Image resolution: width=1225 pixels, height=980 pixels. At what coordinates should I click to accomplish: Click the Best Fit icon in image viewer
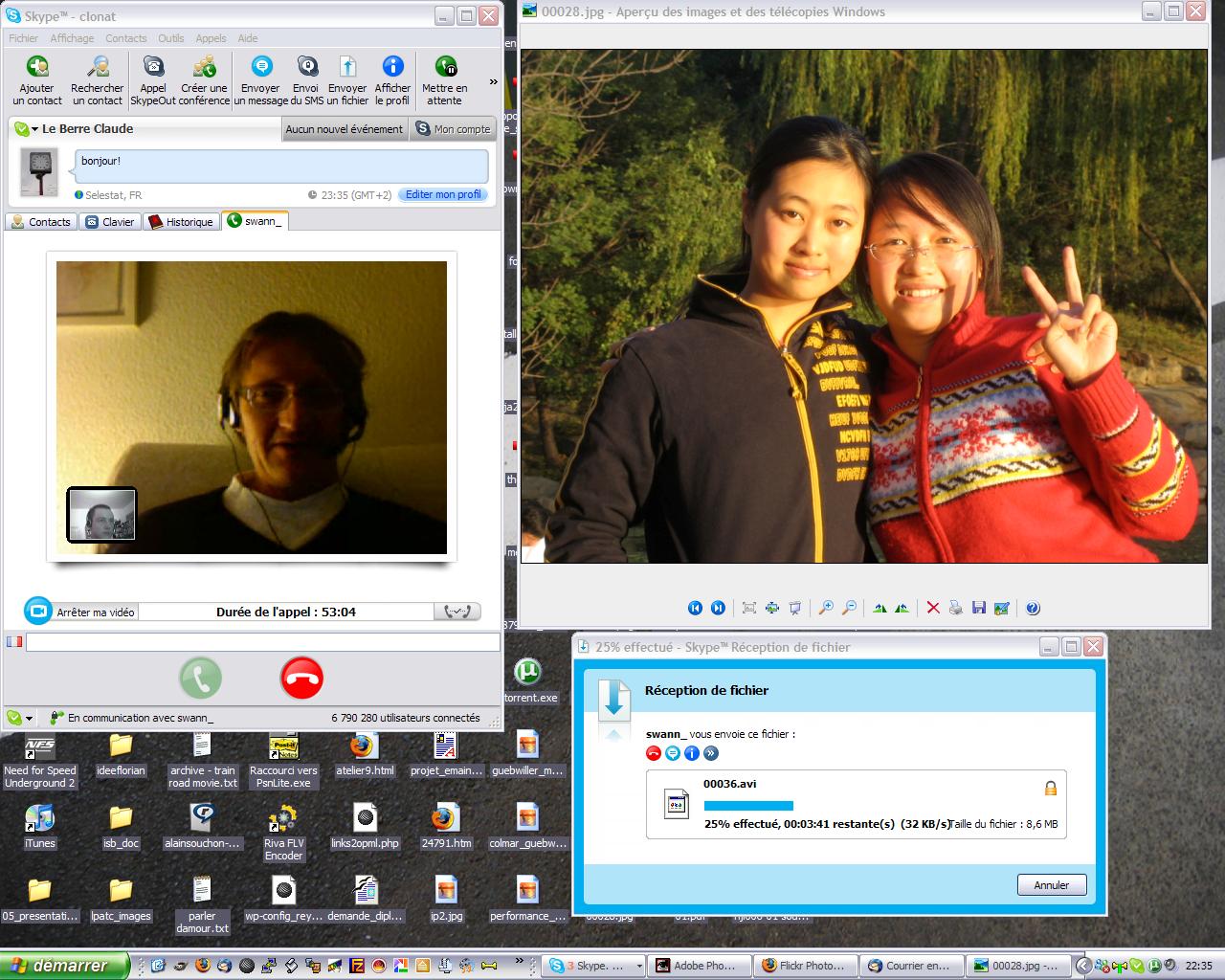749,608
